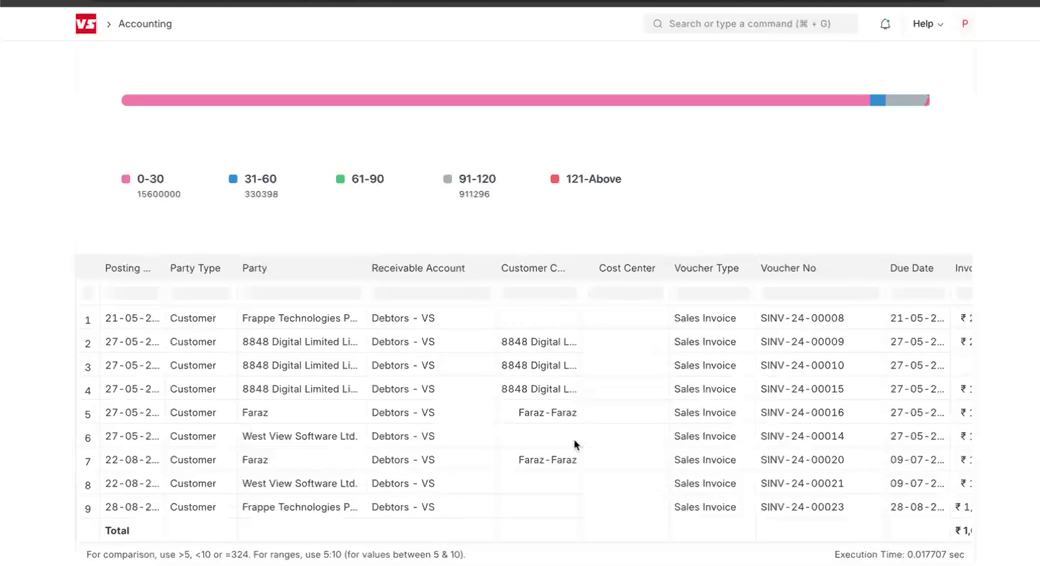The image size is (1040, 566).
Task: Open voucher SINV-24-00014
Action: coord(802,436)
